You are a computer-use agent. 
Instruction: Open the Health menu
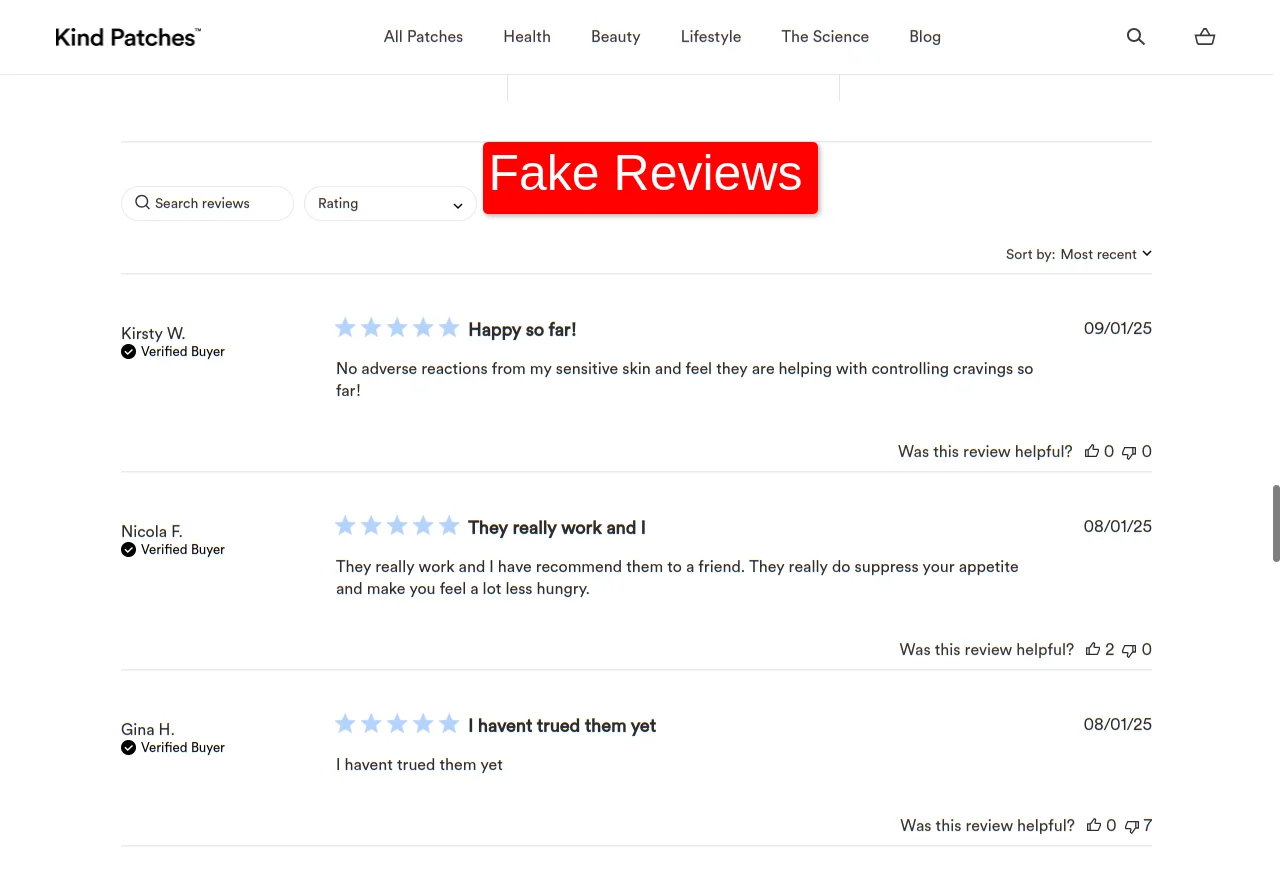[527, 37]
